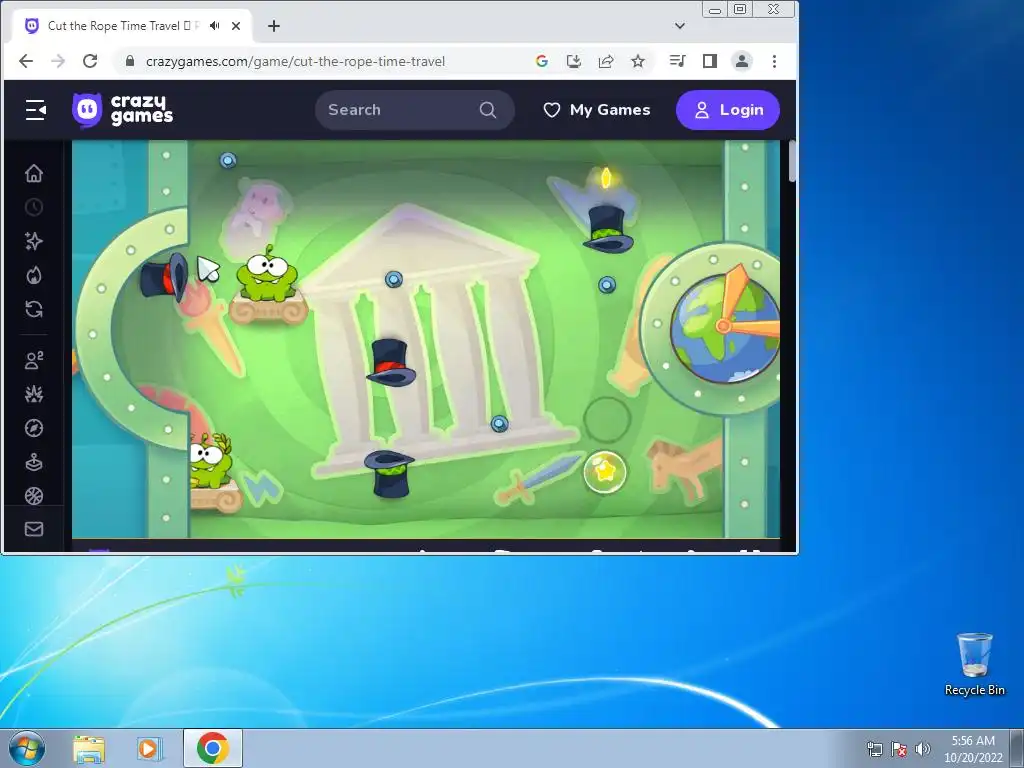
Task: Open the trending flame icon
Action: (x=34, y=276)
